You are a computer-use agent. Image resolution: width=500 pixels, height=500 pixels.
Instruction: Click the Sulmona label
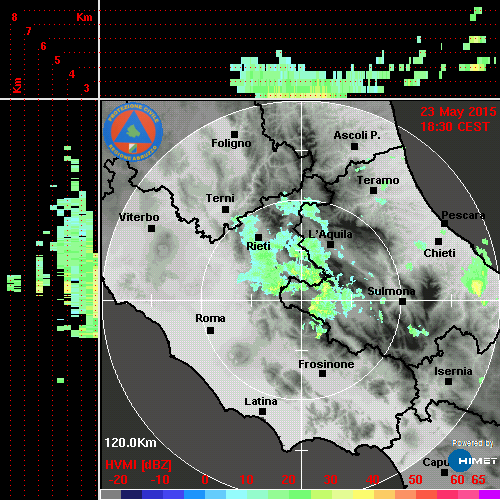click(391, 291)
